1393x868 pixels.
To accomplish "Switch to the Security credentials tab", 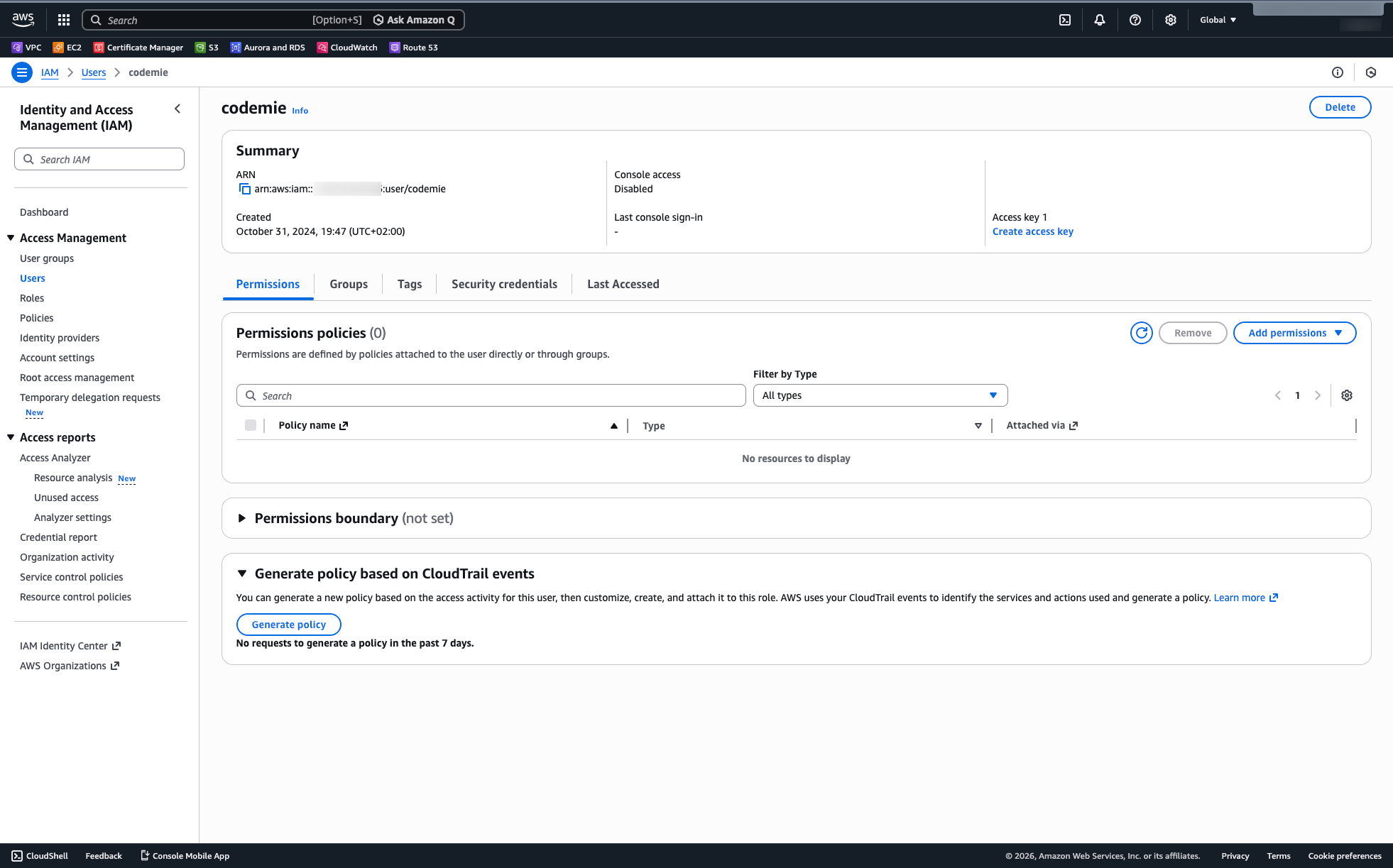I will coord(504,284).
